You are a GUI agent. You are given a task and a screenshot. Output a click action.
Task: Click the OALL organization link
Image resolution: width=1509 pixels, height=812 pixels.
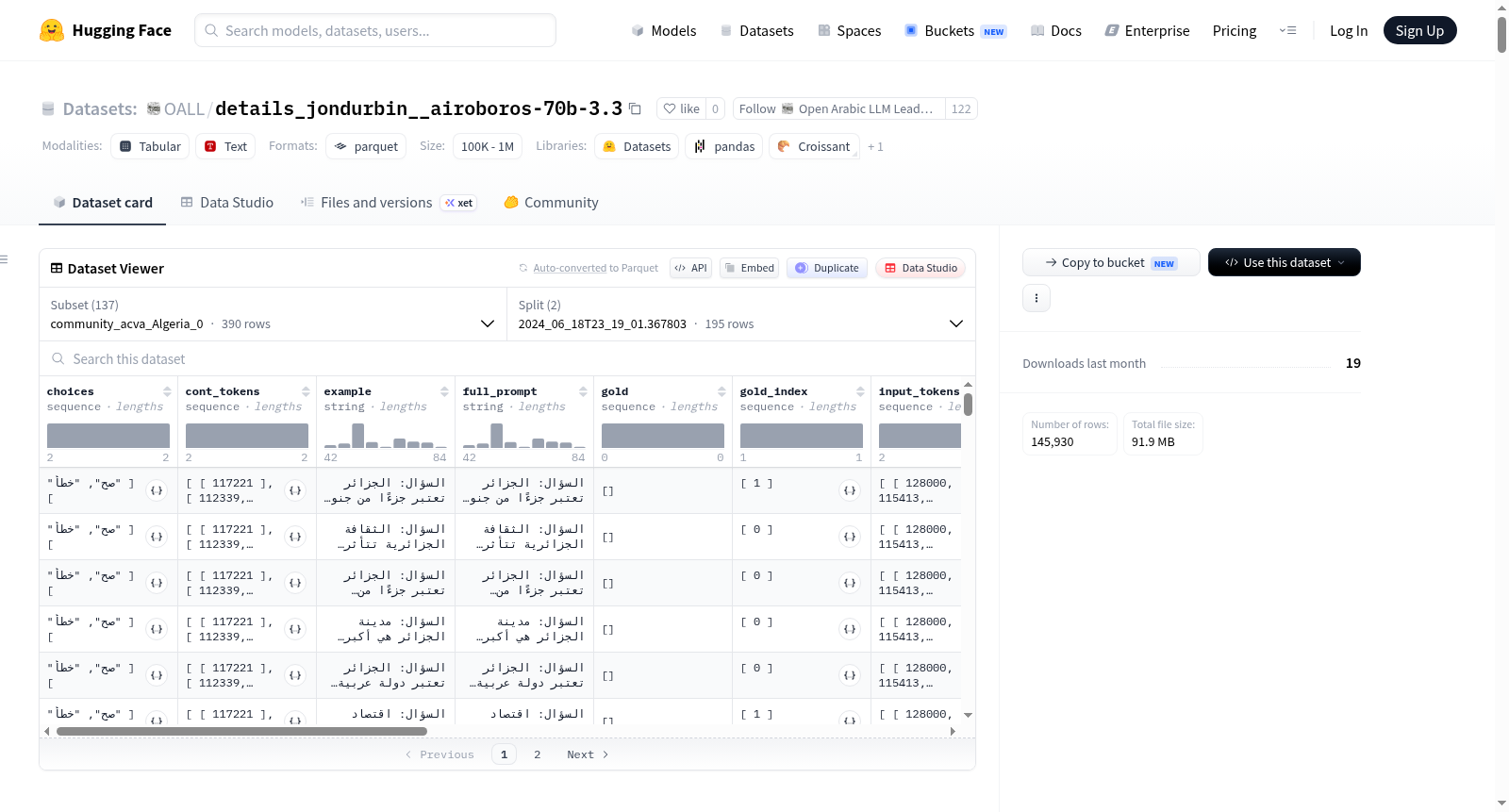184,108
